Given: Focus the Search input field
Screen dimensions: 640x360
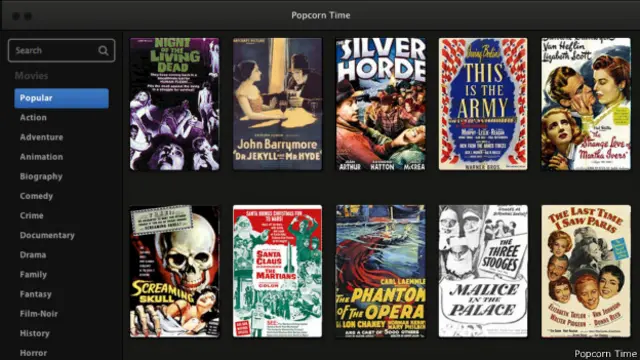Looking at the screenshot, I should pyautogui.click(x=61, y=51).
